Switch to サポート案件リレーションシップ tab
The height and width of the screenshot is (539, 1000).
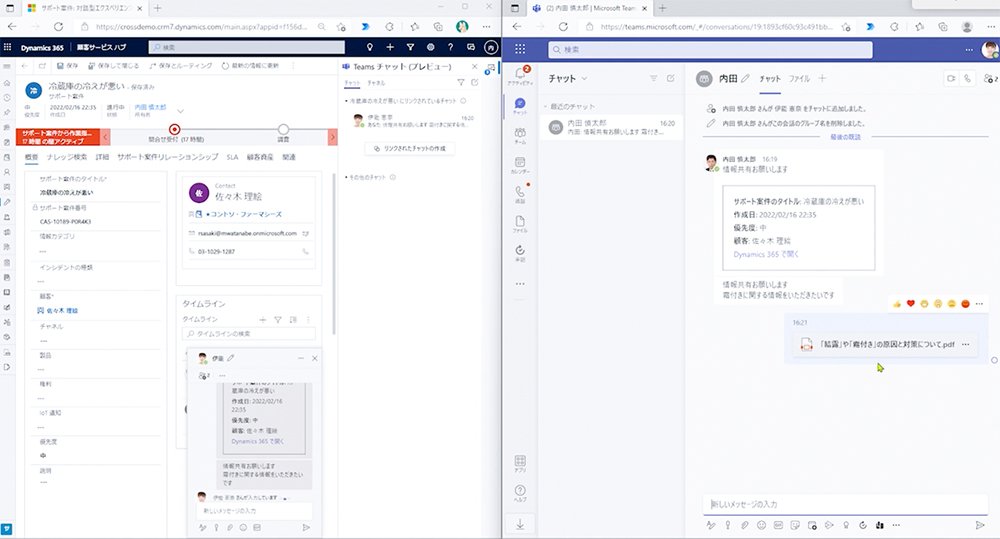coord(168,157)
